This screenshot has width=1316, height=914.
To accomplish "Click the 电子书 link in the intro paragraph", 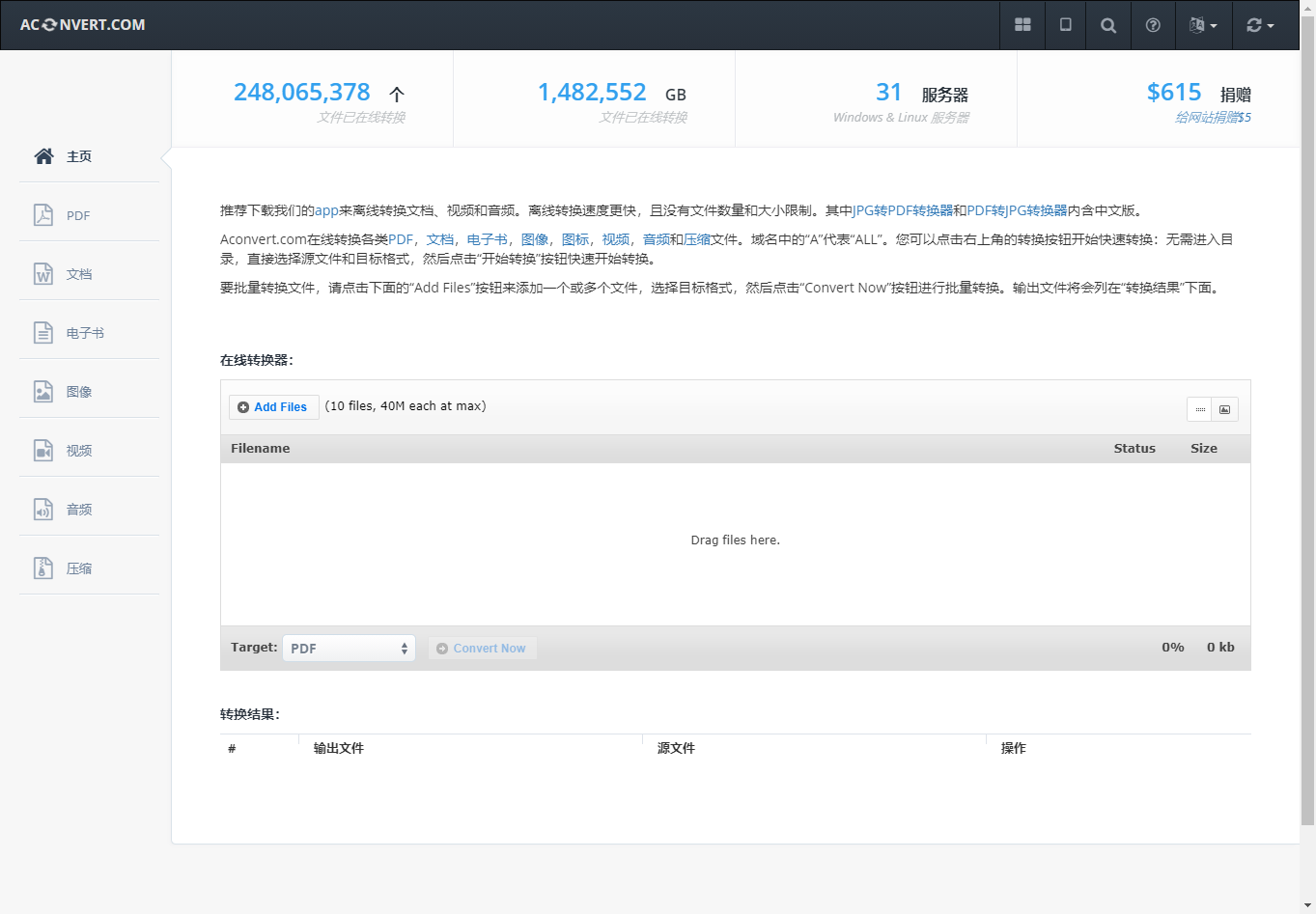I will point(488,239).
